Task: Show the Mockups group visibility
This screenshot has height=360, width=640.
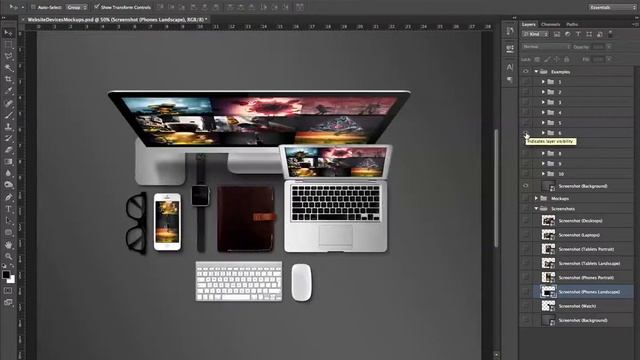Action: coord(526,198)
